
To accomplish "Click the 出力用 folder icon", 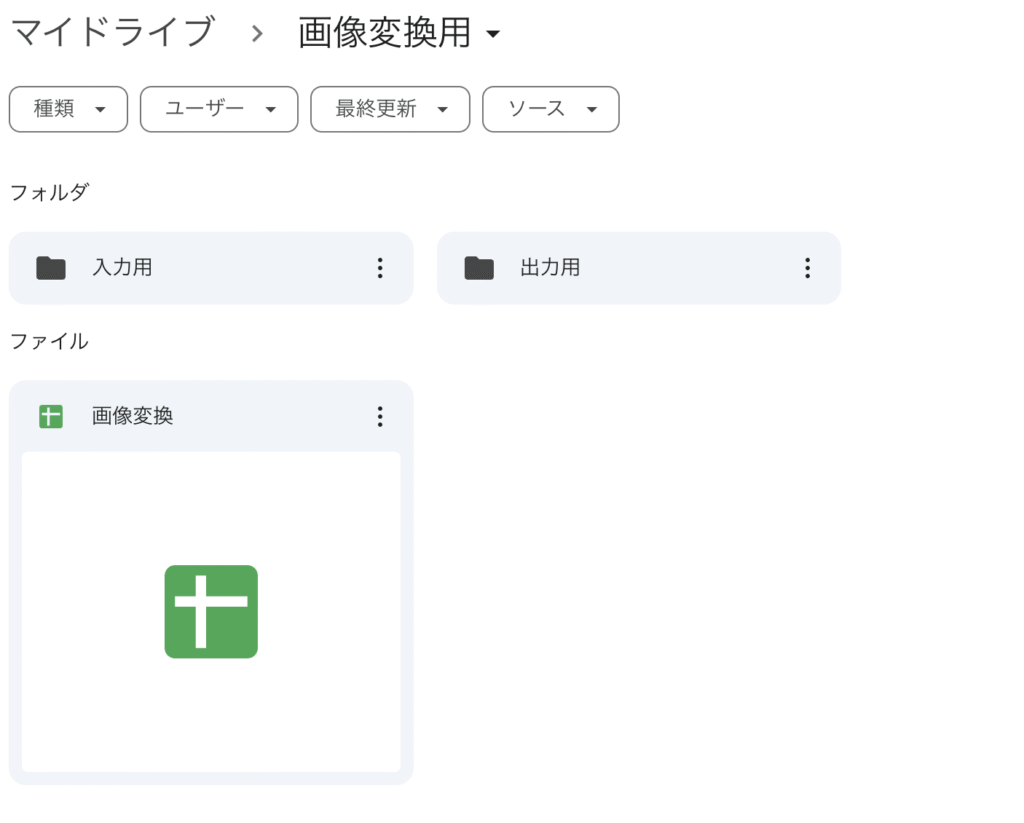I will pyautogui.click(x=479, y=268).
